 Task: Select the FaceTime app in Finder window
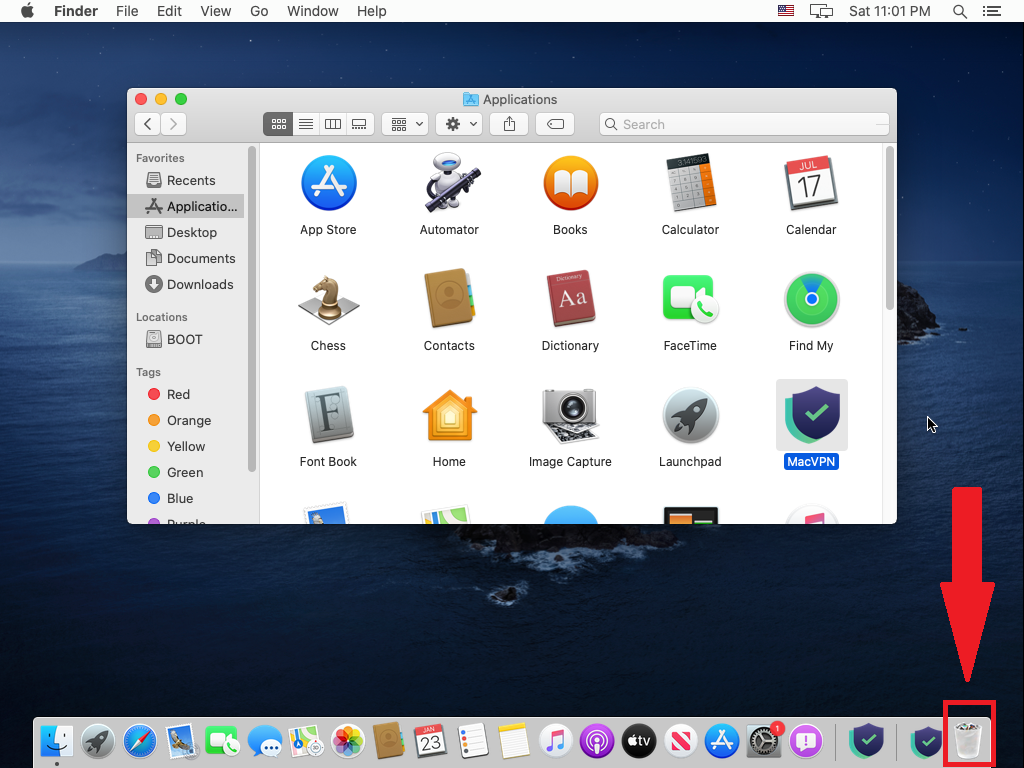tap(690, 298)
